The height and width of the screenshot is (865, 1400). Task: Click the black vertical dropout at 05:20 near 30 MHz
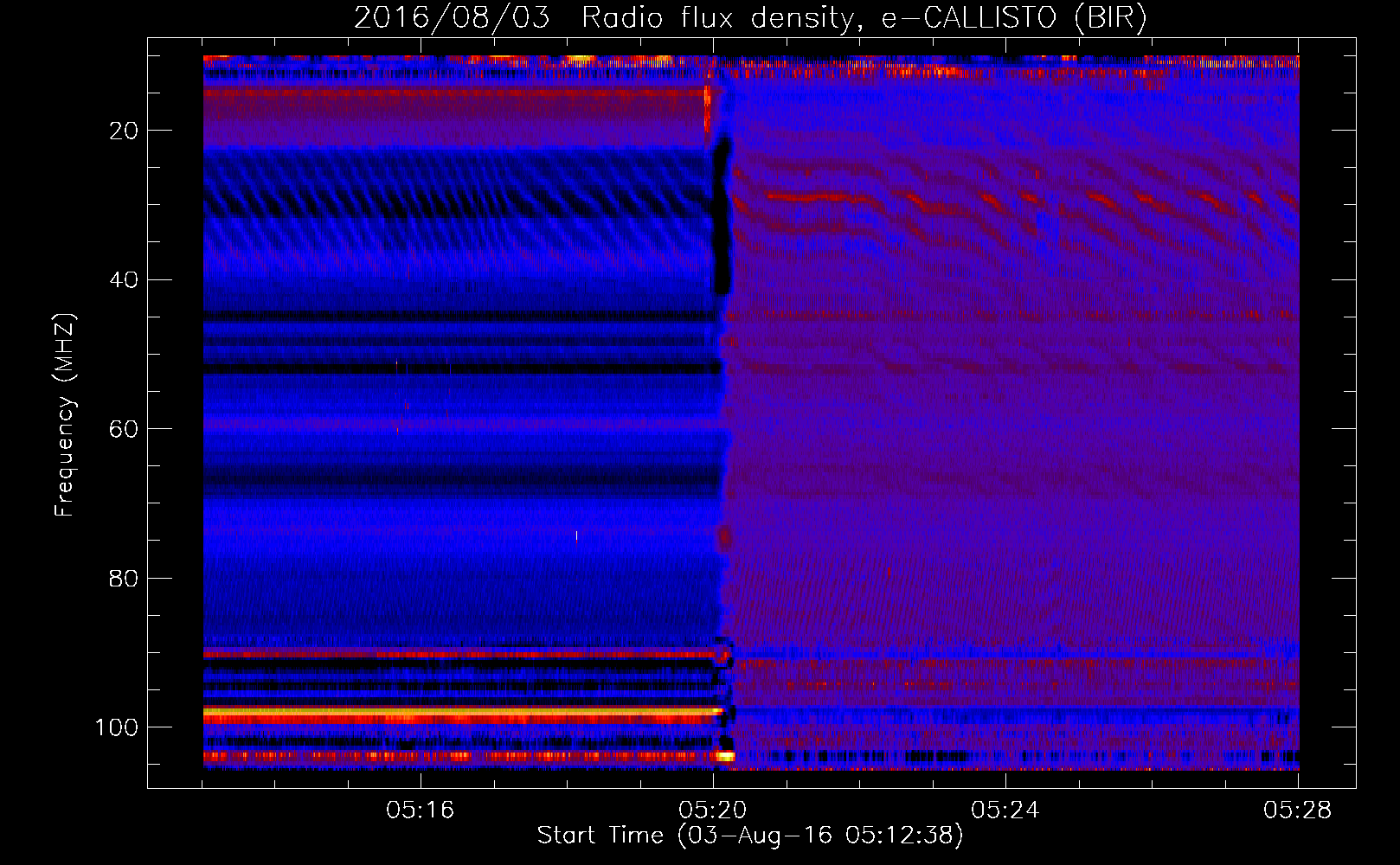click(x=721, y=216)
